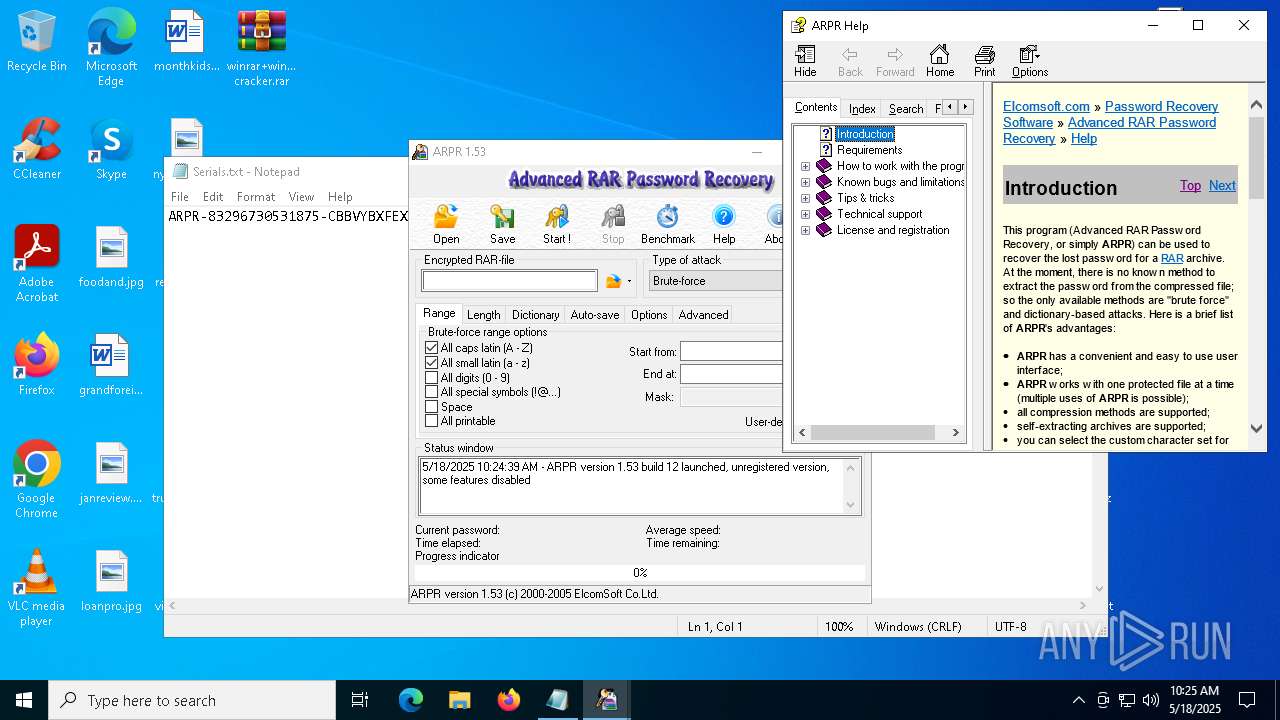
Task: Select the Index tab in ARPR Help
Action: click(x=862, y=109)
